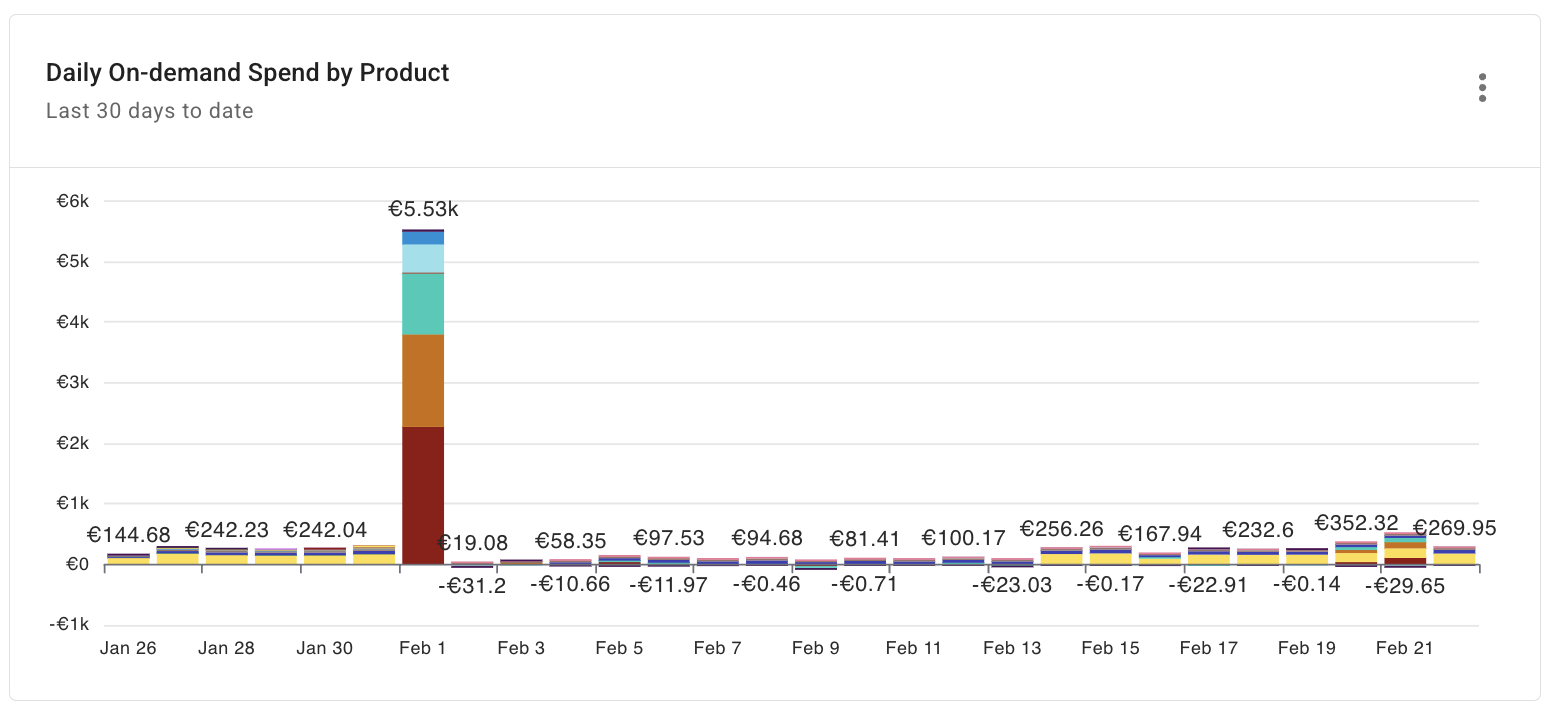
Task: Select the dark red segment of Feb 1 bar
Action: point(423,495)
